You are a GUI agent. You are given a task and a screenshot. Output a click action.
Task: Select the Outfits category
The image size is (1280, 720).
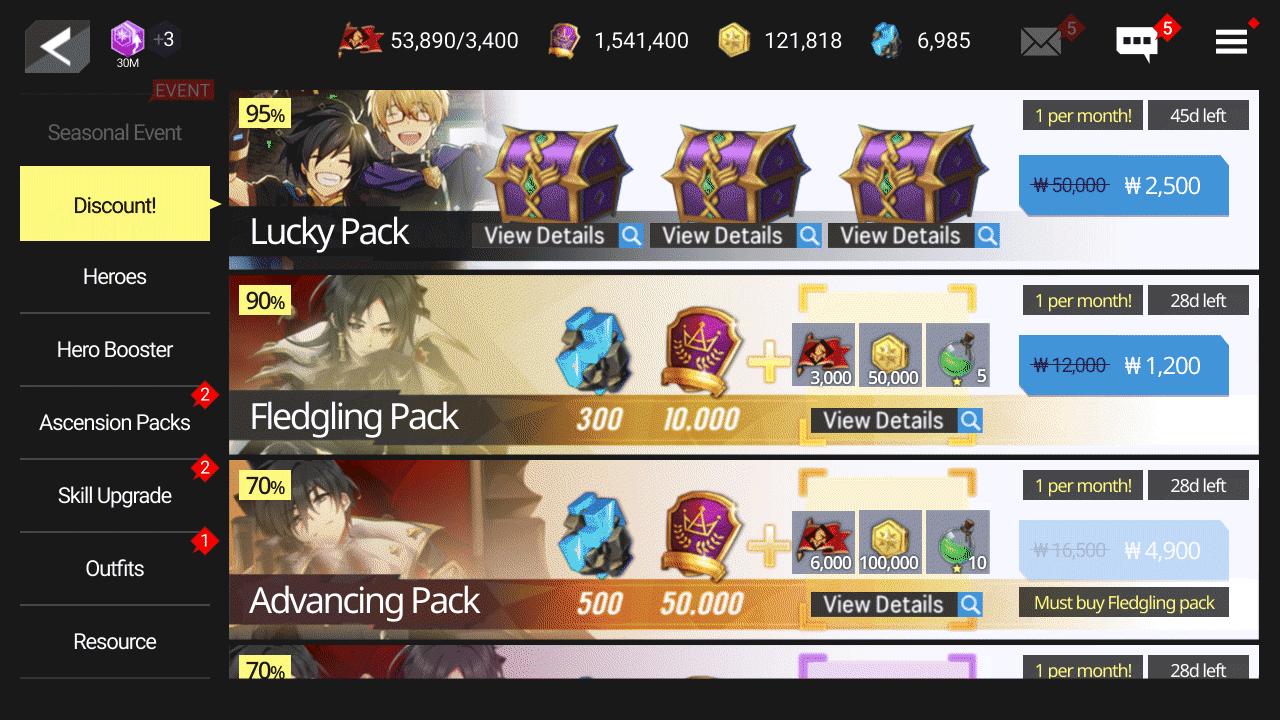115,569
